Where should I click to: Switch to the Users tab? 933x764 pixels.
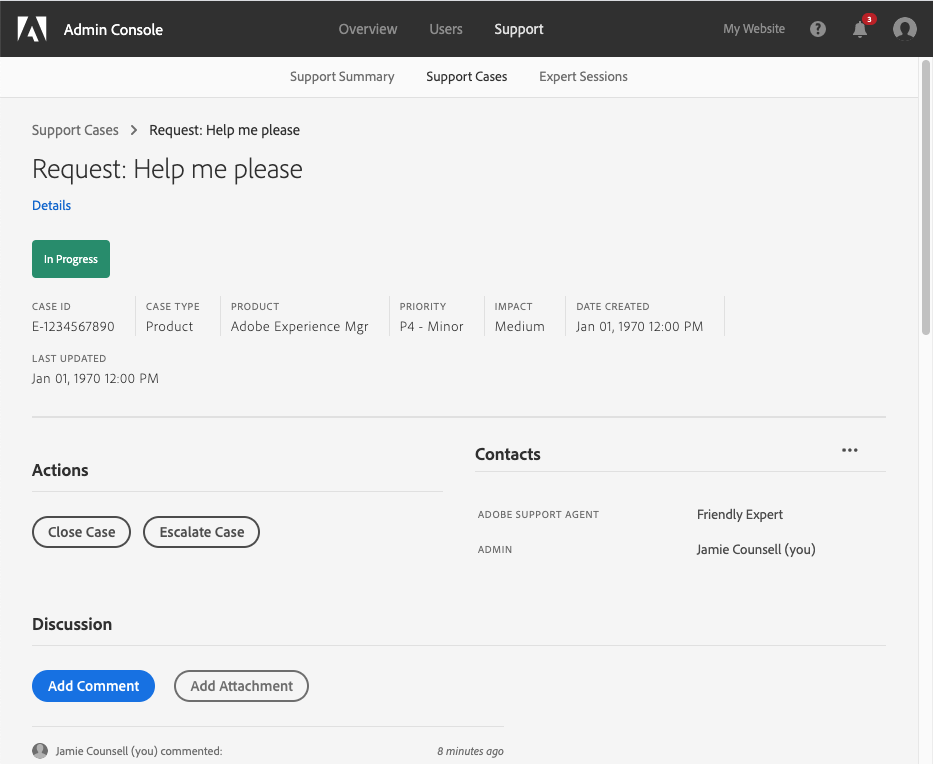pyautogui.click(x=446, y=29)
